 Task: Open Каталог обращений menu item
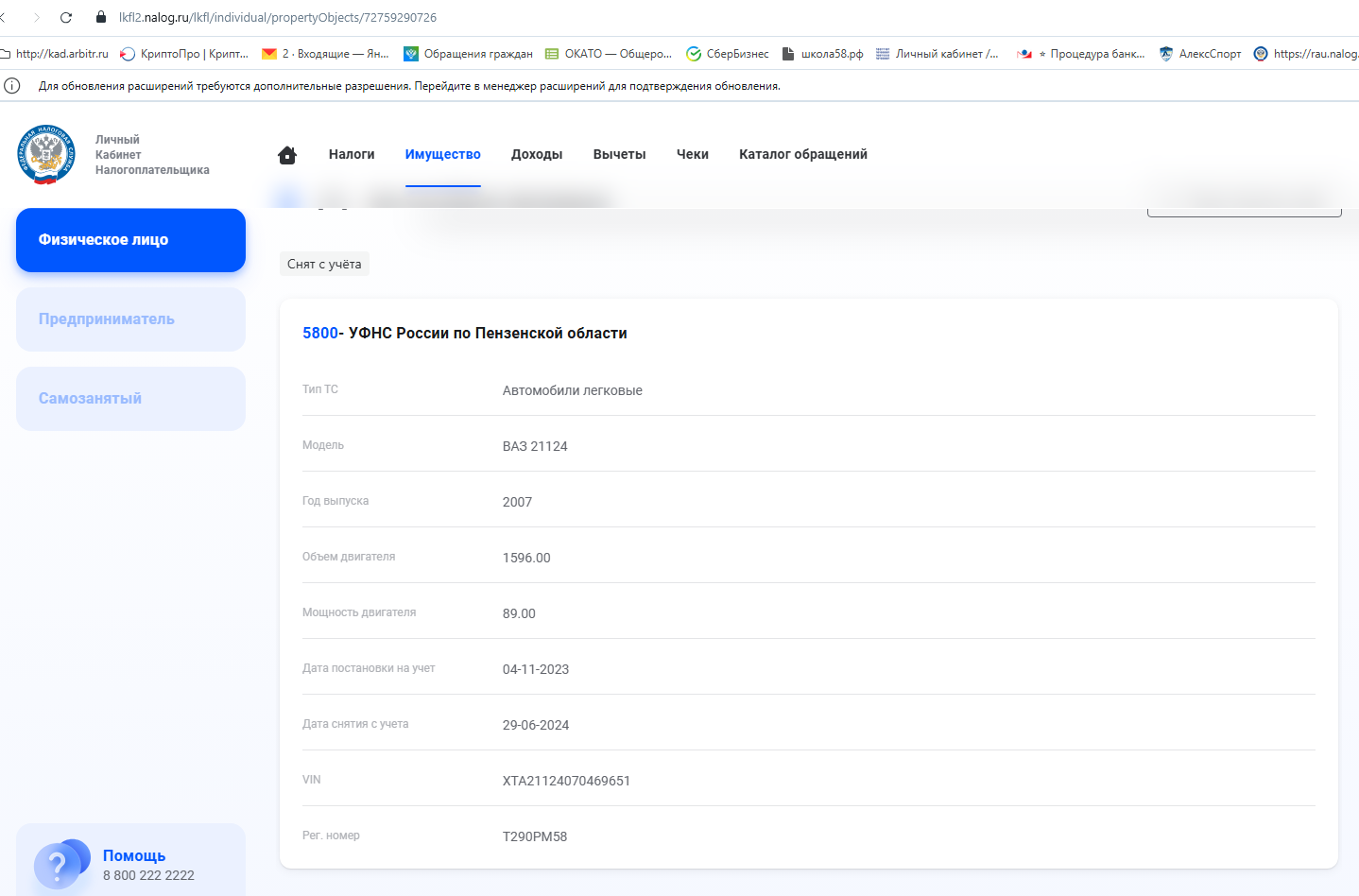pyautogui.click(x=802, y=154)
